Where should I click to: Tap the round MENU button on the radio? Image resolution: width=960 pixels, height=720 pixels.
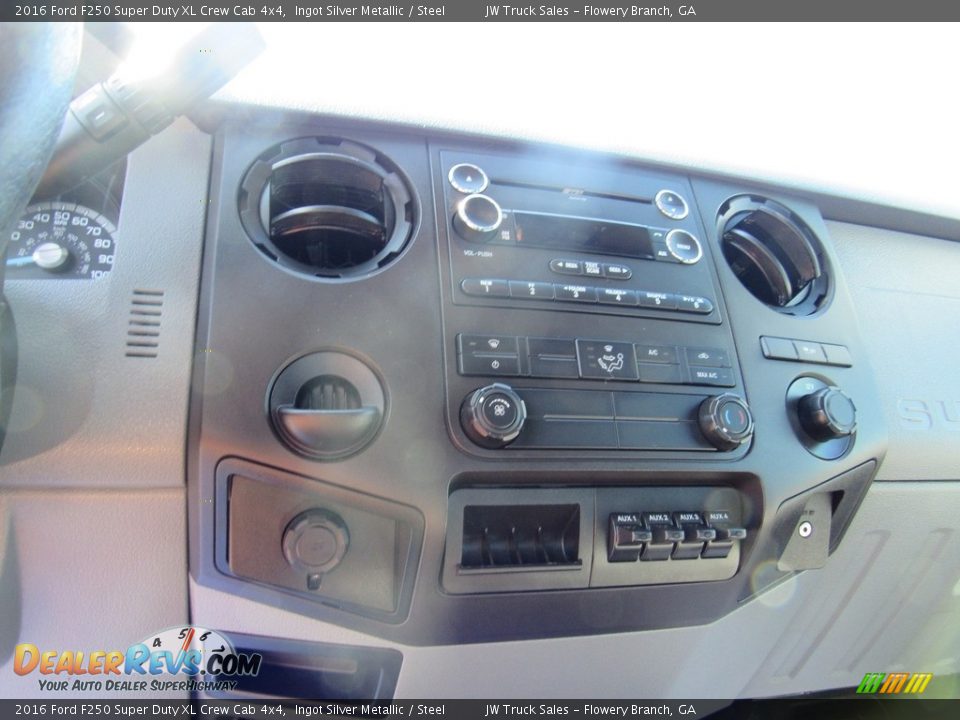(x=683, y=246)
